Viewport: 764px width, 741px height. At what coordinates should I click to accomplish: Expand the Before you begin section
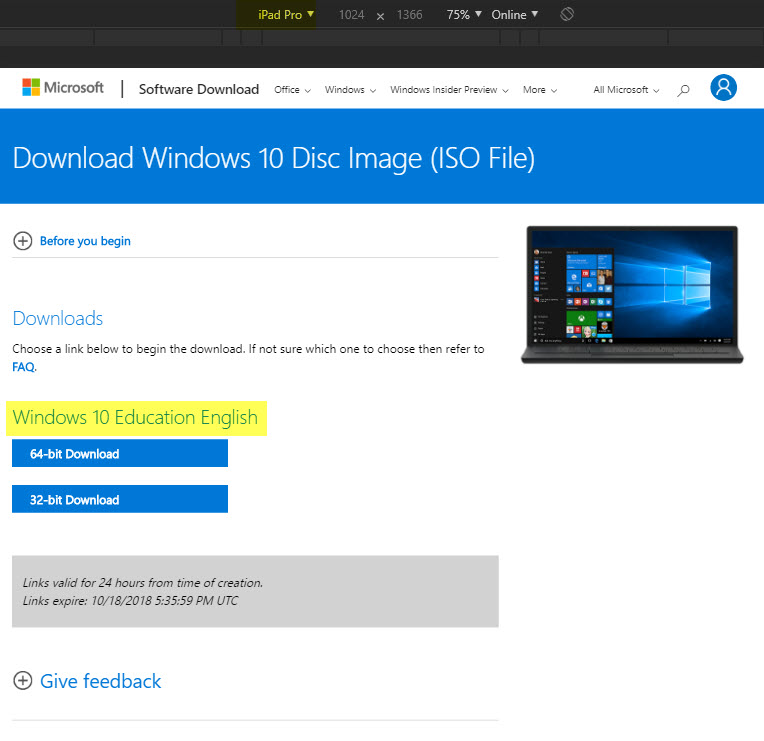[x=85, y=241]
